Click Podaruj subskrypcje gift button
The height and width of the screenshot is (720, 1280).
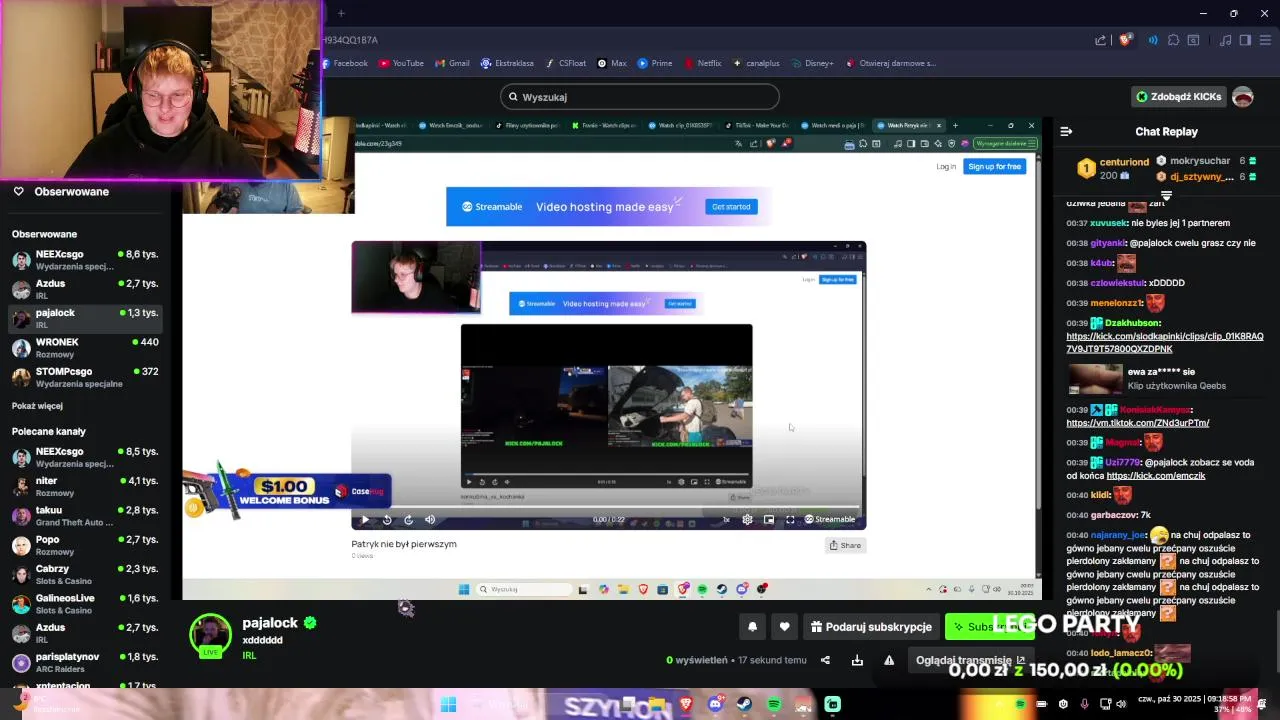point(871,627)
